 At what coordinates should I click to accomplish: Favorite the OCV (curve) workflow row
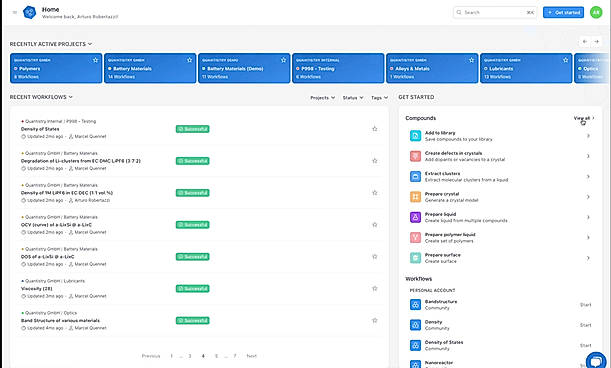[x=374, y=225]
